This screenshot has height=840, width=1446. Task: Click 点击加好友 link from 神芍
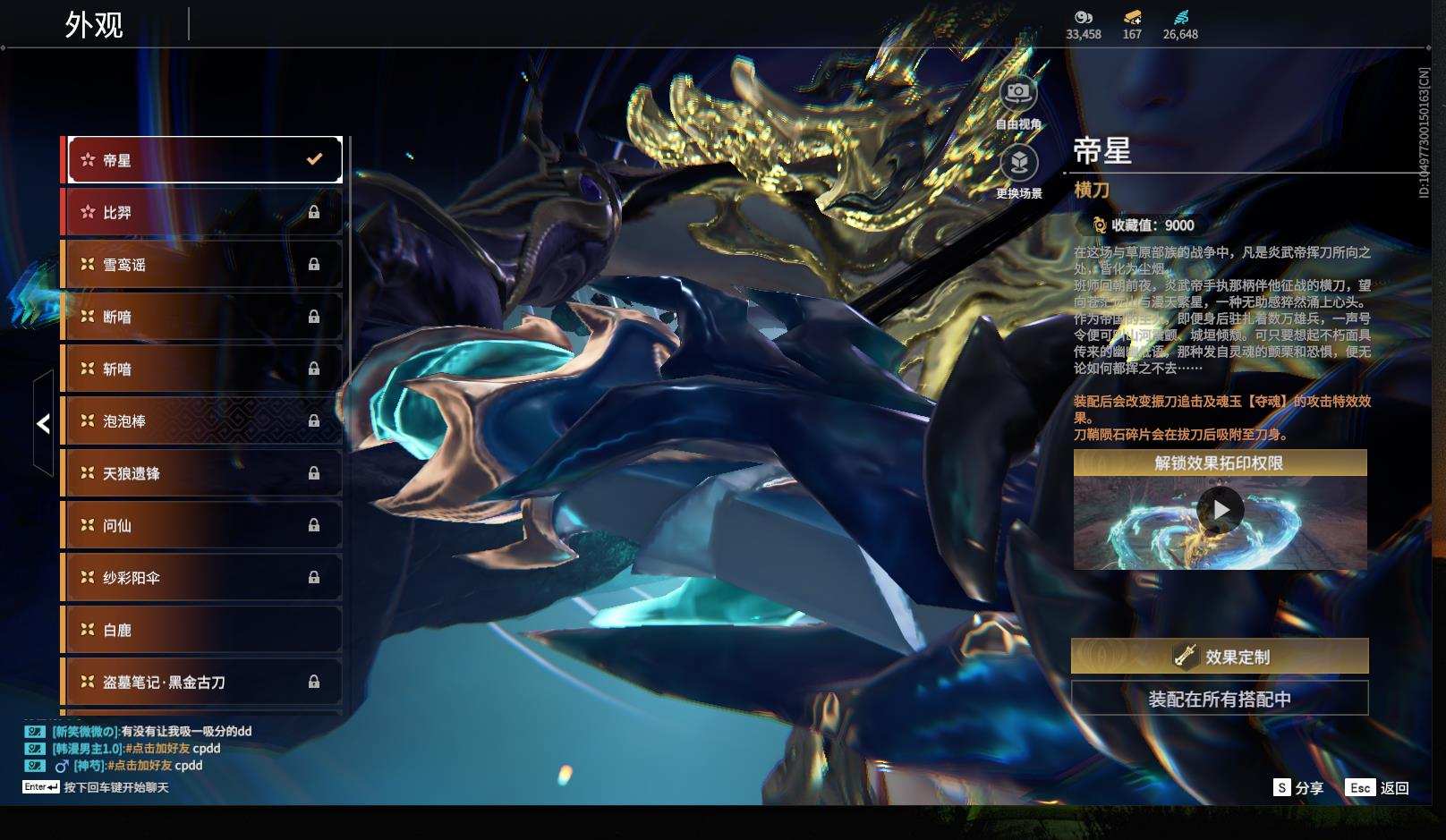[x=140, y=765]
